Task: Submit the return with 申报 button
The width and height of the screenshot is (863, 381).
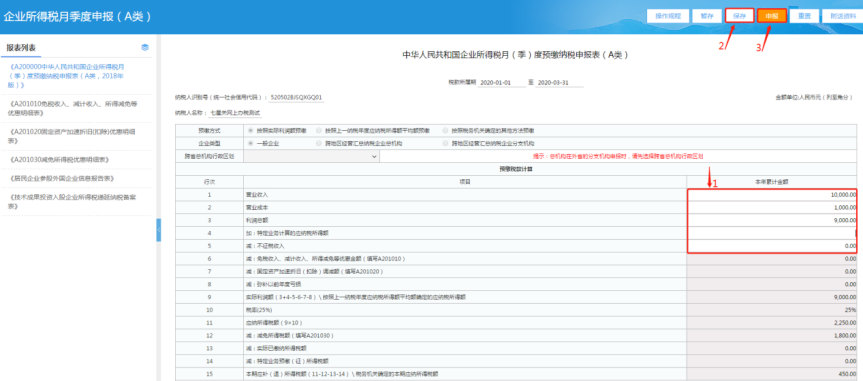Action: click(x=772, y=16)
